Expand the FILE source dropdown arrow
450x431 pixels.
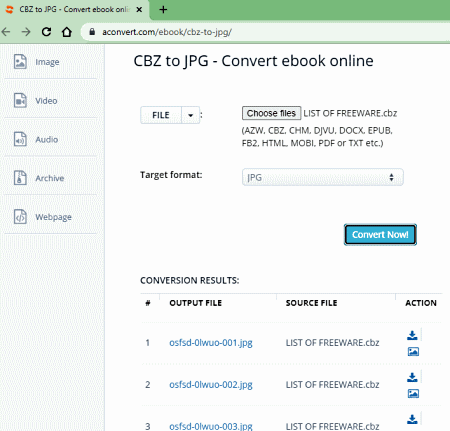click(190, 115)
